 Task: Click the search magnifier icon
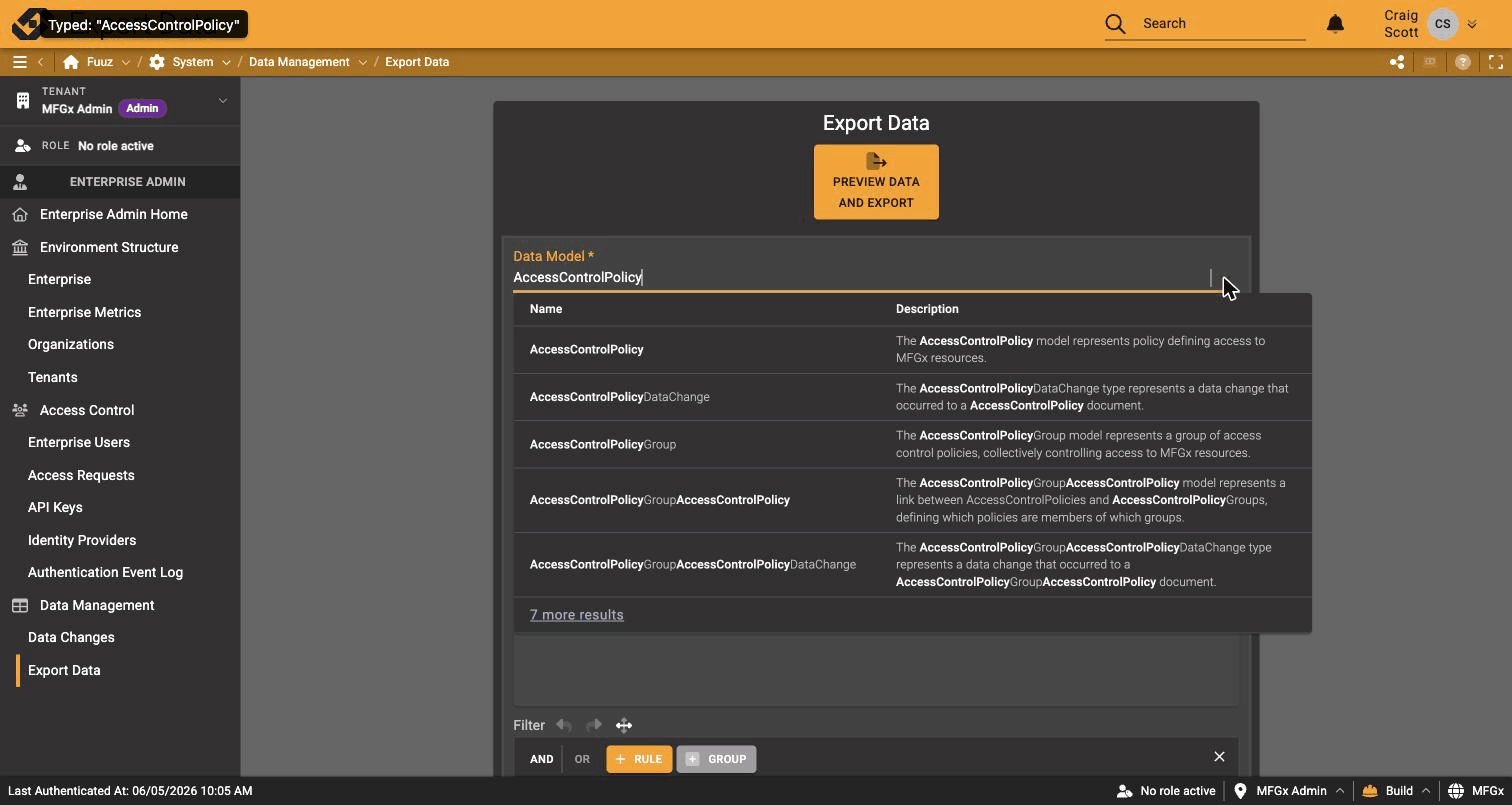point(1115,23)
